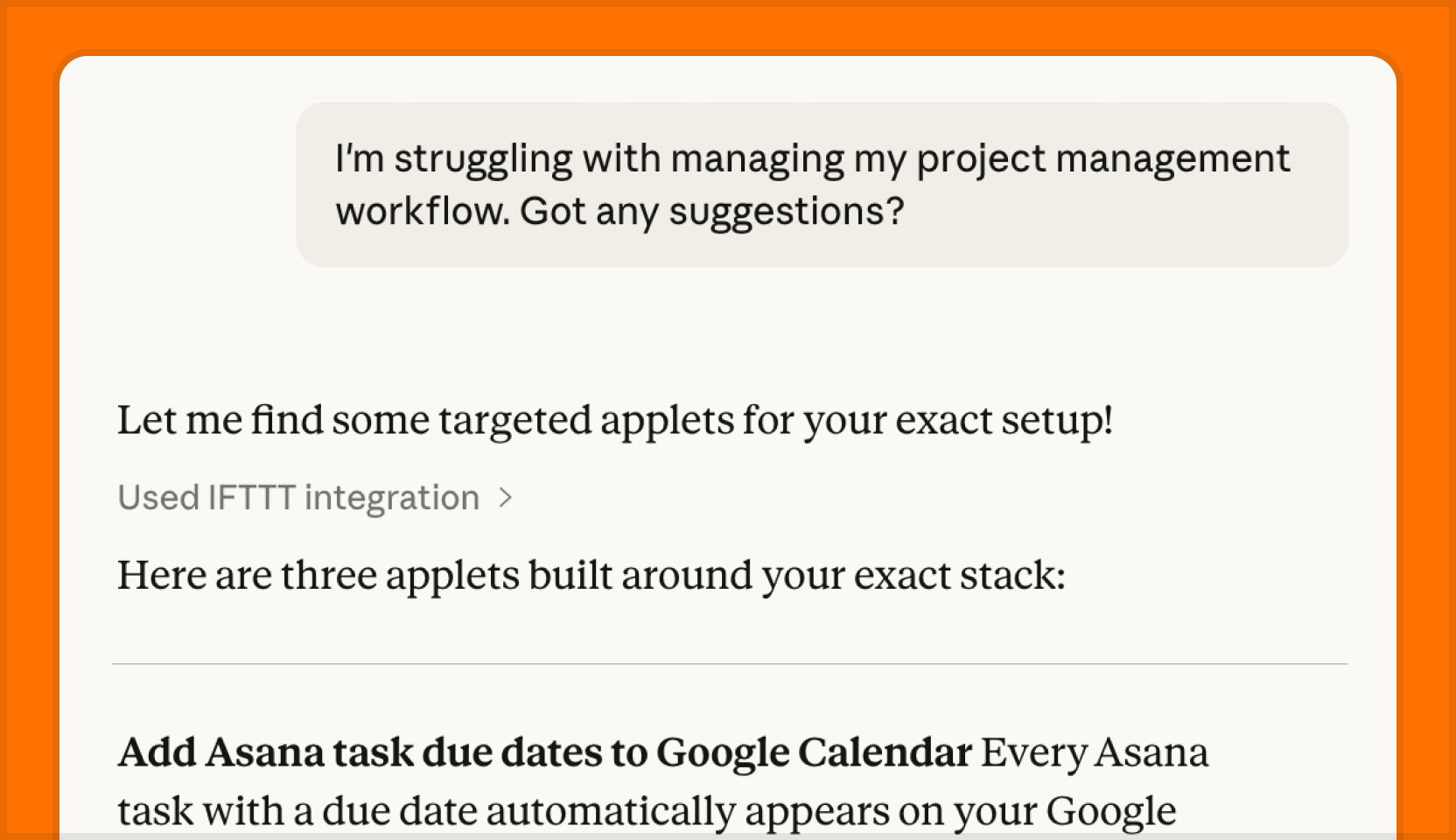The height and width of the screenshot is (840, 1456).
Task: Select the three applets summary line
Action: click(591, 575)
